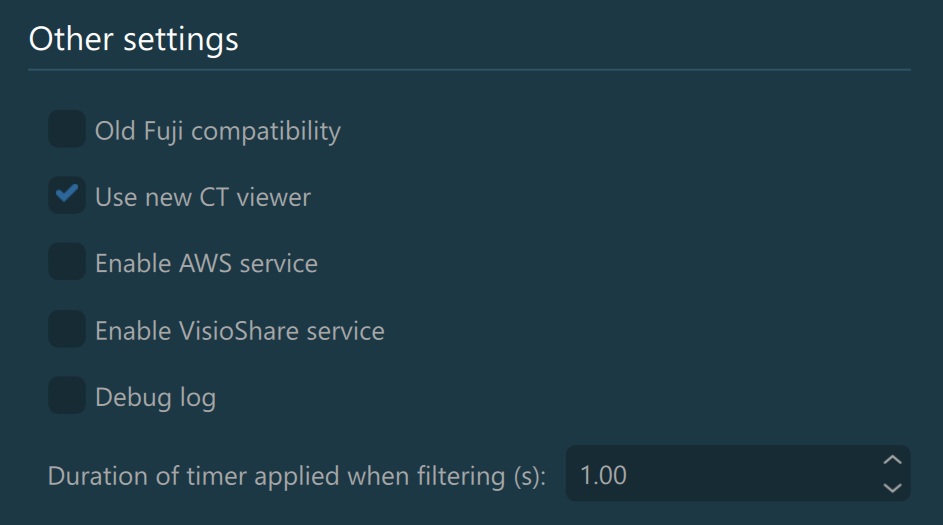Uncheck the Use new CT viewer box

(67, 196)
